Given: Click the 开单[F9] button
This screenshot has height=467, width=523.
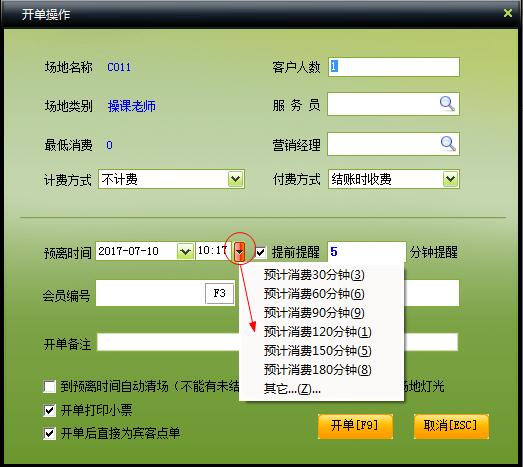Looking at the screenshot, I should [355, 426].
